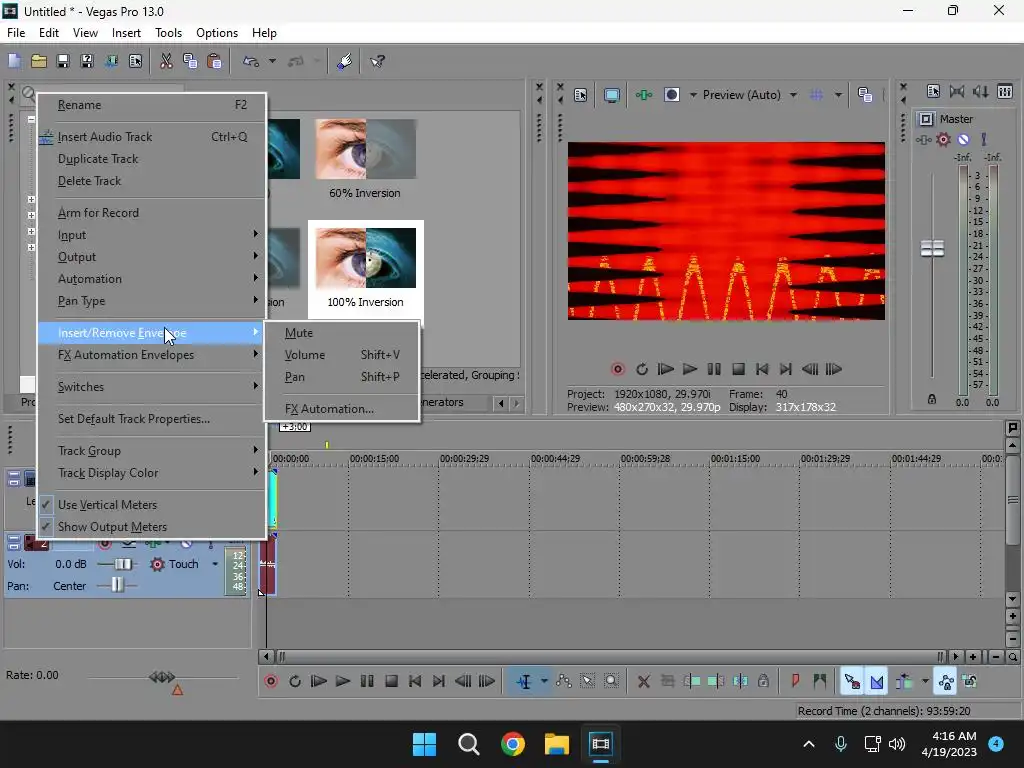Choose Arm for Record
1024x768 pixels.
(x=152, y=213)
